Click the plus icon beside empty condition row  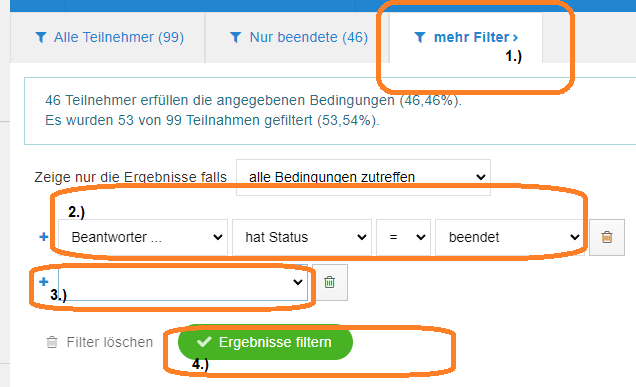[x=44, y=282]
